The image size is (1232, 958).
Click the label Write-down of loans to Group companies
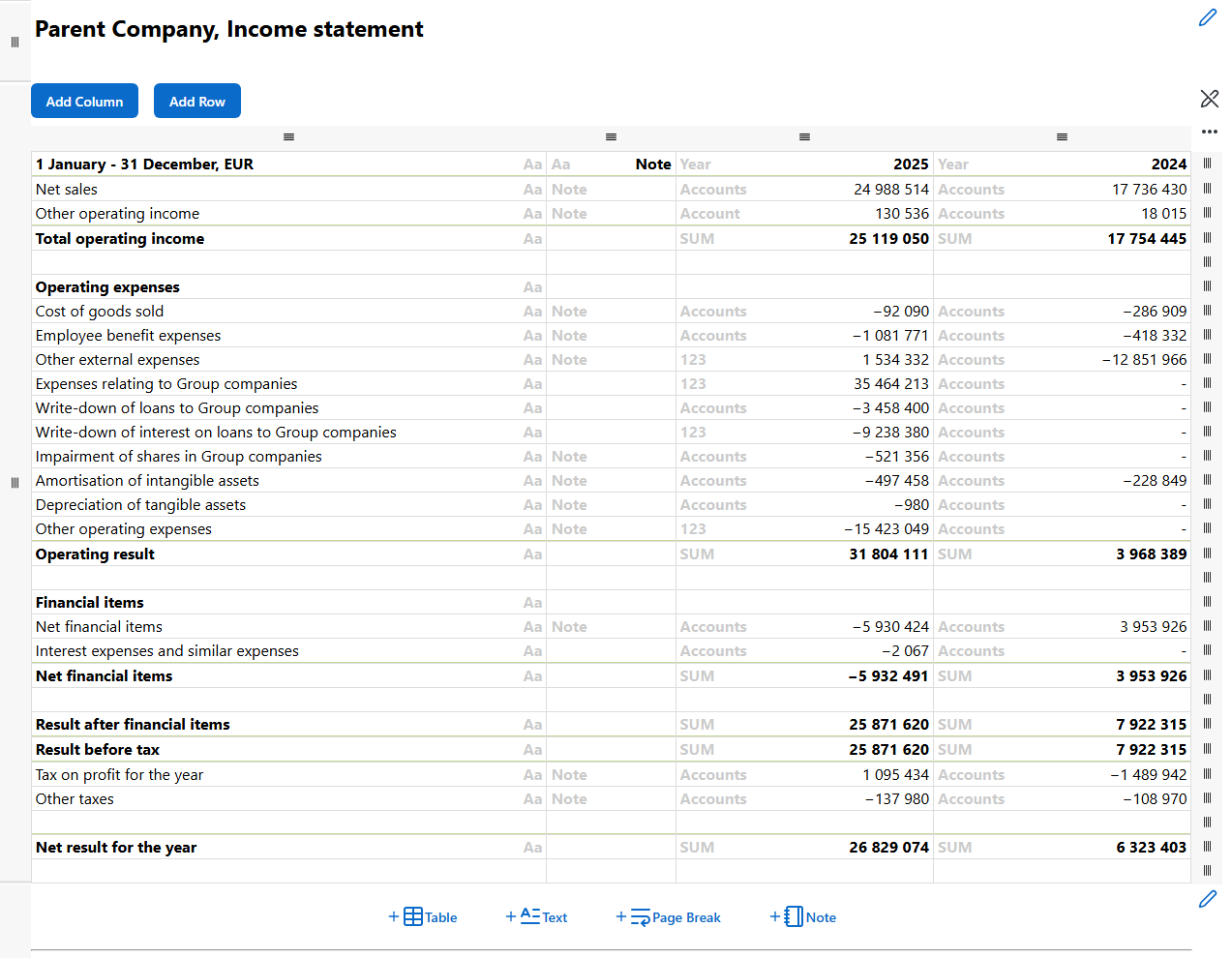click(177, 408)
